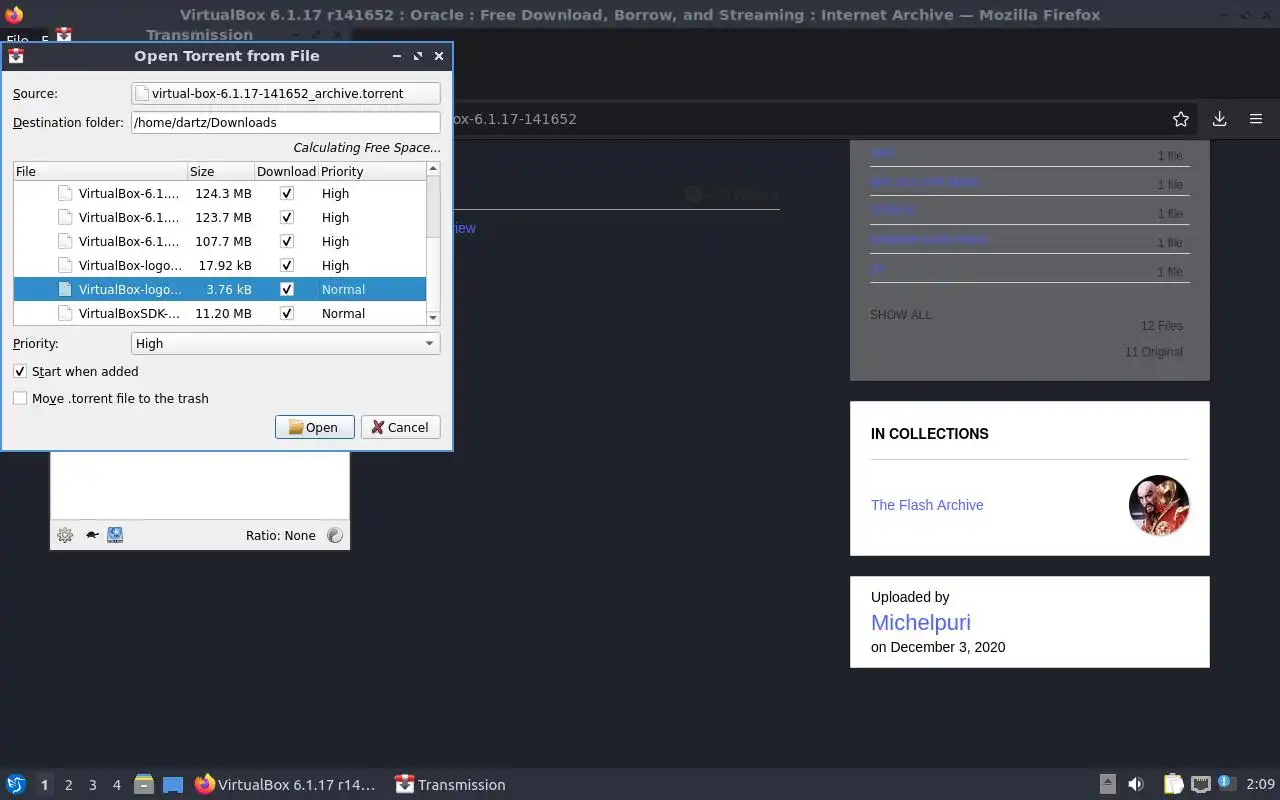Click the Transmission icon in dialog title bar
Viewport: 1280px width, 800px height.
point(16,56)
